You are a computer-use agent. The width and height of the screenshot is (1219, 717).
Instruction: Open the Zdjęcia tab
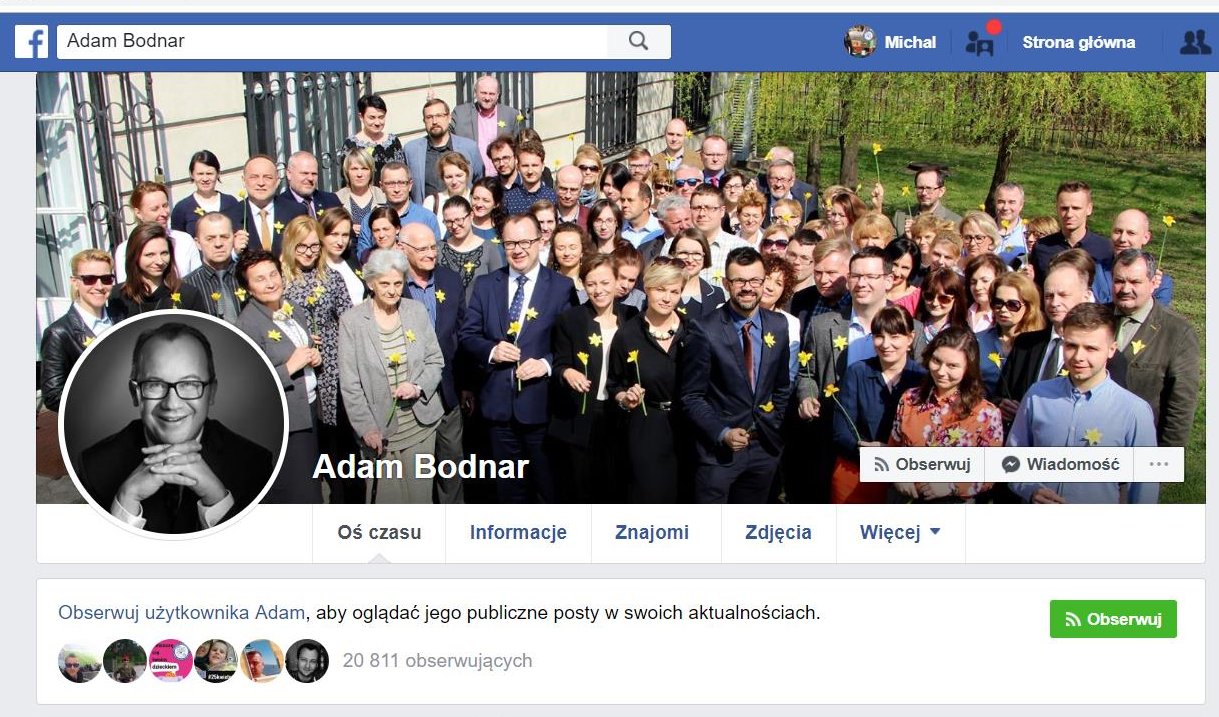(x=778, y=533)
